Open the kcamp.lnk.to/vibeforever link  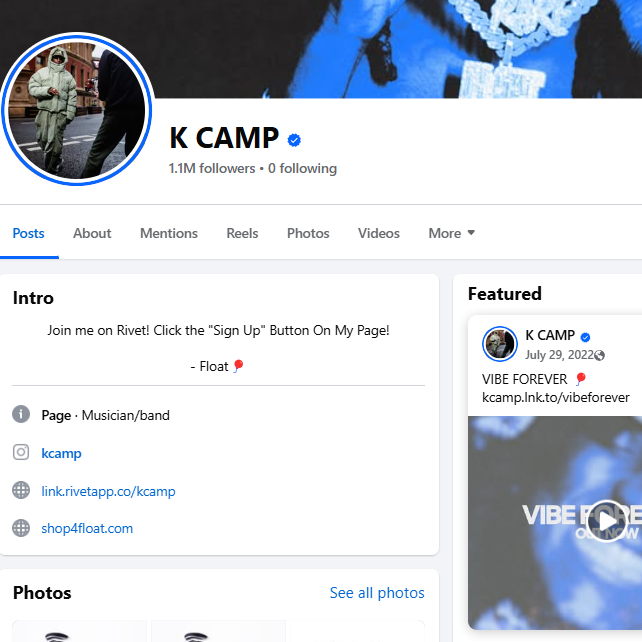(x=556, y=397)
